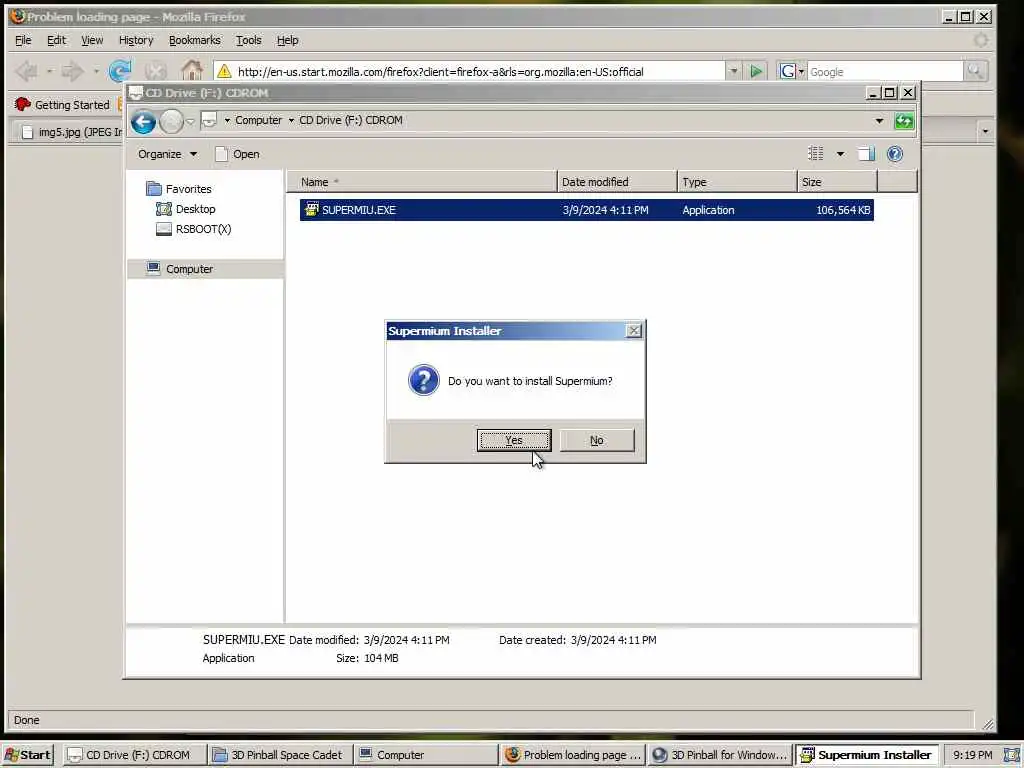Sort by Date modified column
The width and height of the screenshot is (1024, 768).
[617, 182]
